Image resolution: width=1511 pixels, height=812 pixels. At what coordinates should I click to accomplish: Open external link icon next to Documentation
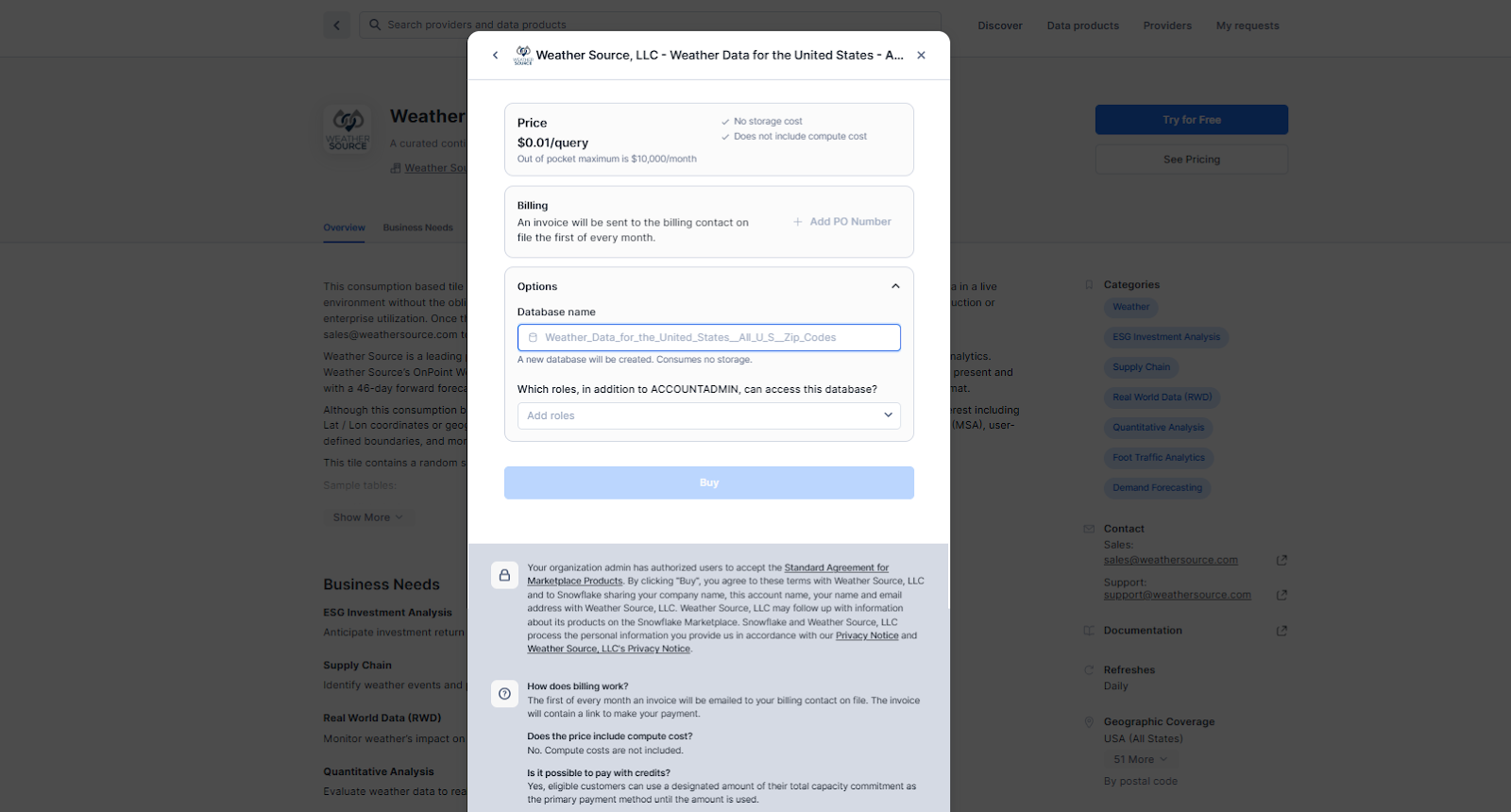coord(1282,631)
